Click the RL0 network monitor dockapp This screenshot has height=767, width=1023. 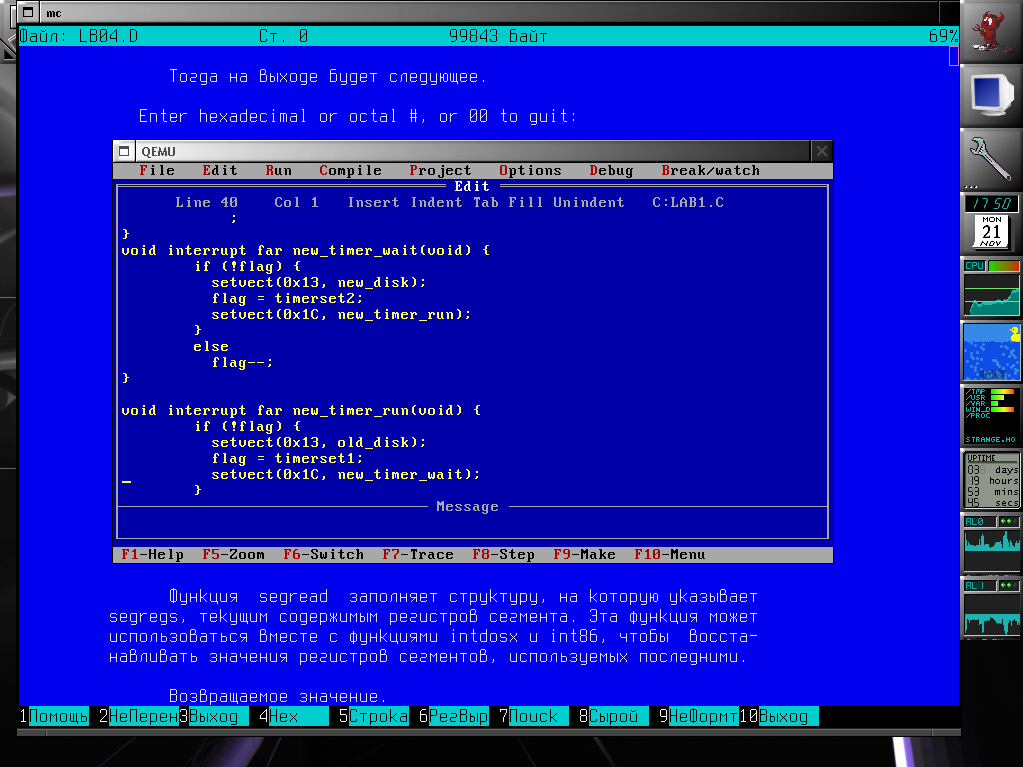(991, 544)
